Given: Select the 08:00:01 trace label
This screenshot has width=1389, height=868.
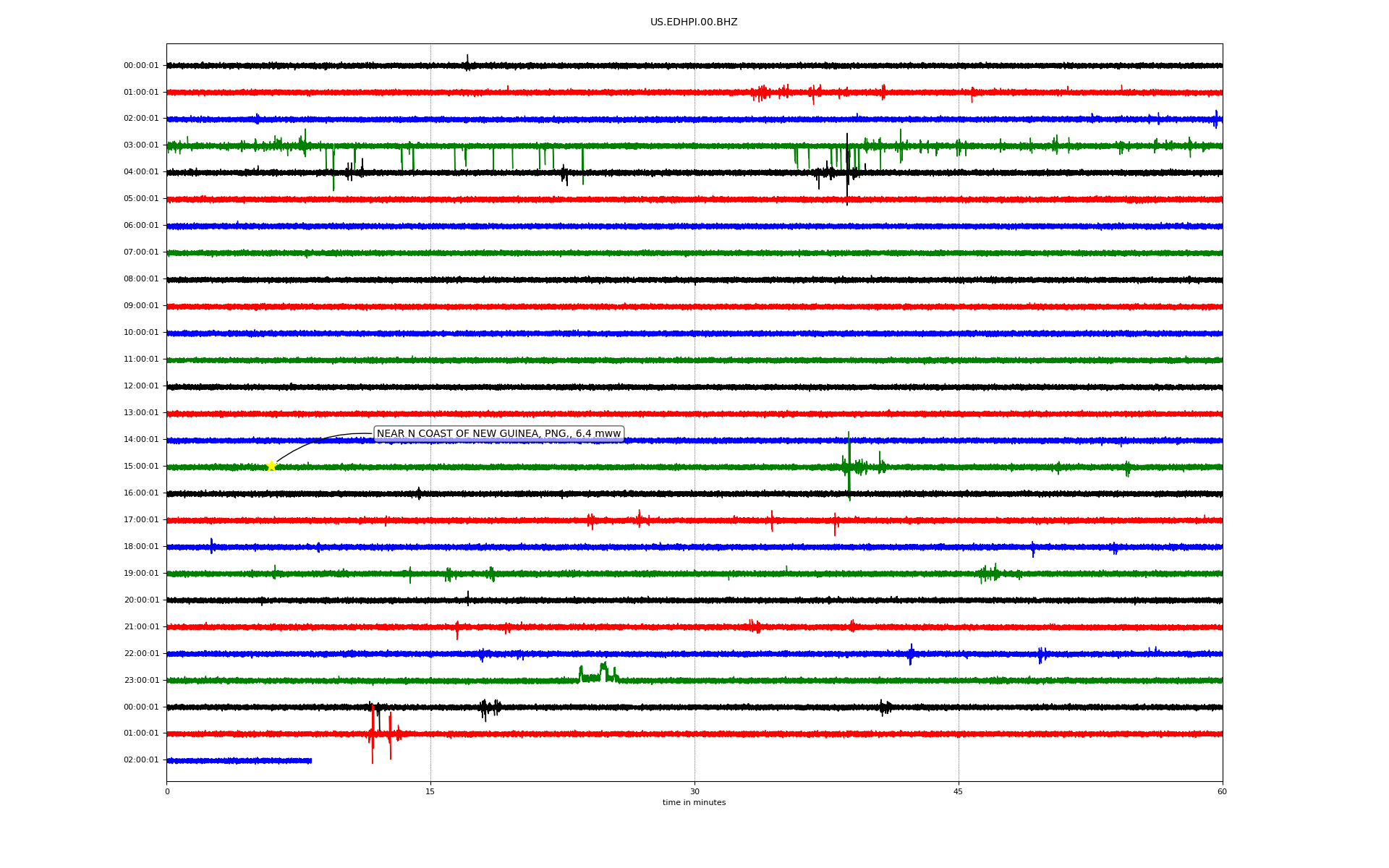Looking at the screenshot, I should click(141, 279).
